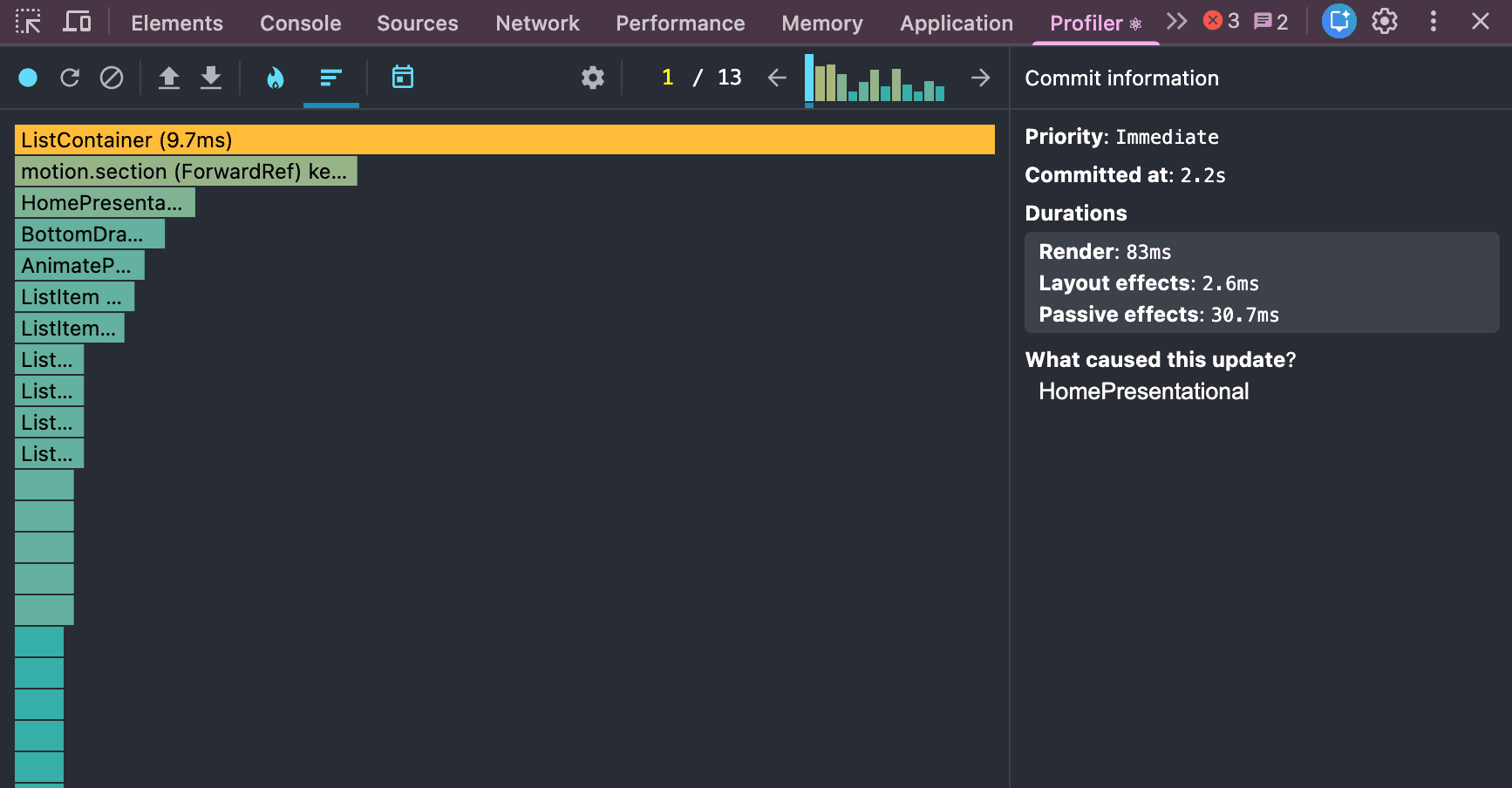Image resolution: width=1512 pixels, height=788 pixels.
Task: Switch to Flamegraph chart view
Action: [276, 78]
